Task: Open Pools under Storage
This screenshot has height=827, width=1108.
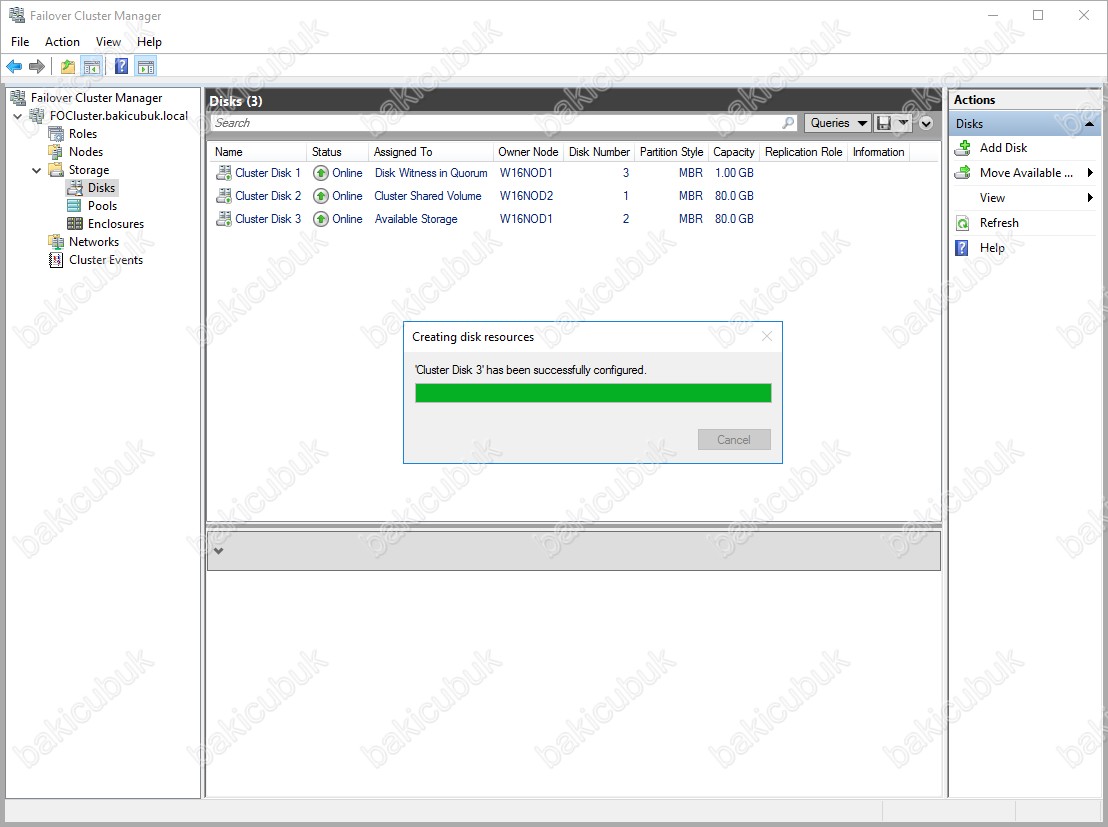Action: point(102,206)
